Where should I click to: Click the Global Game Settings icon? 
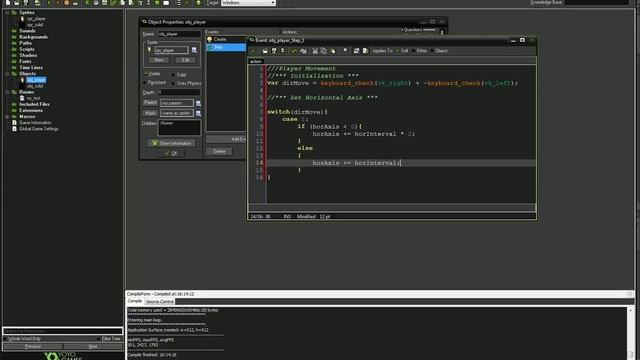(15, 129)
